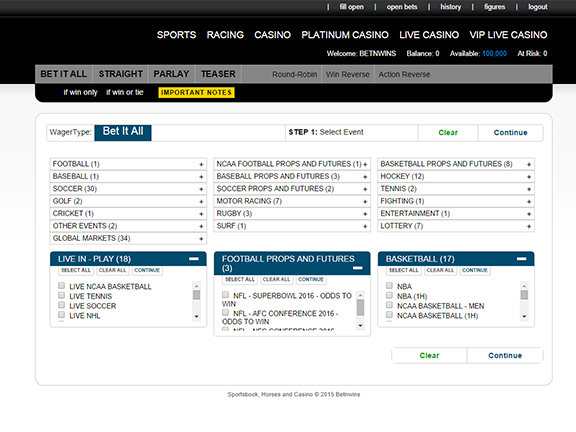Click the Available balance 100,000 link
The height and width of the screenshot is (432, 576).
tap(494, 54)
